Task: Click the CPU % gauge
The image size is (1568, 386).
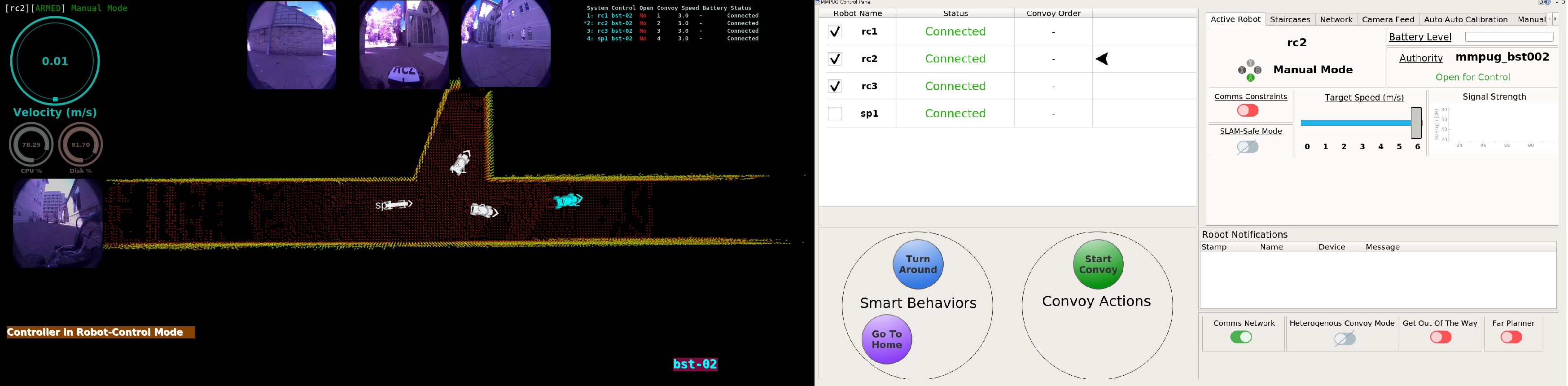Action: 31,145
